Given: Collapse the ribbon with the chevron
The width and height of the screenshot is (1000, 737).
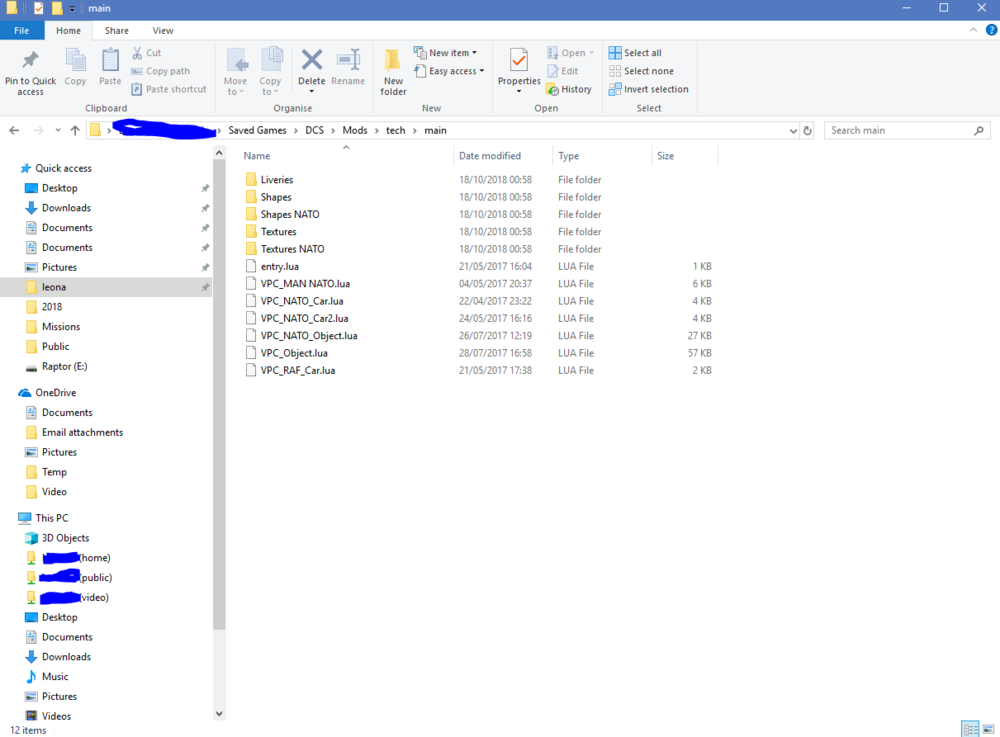Looking at the screenshot, I should [973, 30].
